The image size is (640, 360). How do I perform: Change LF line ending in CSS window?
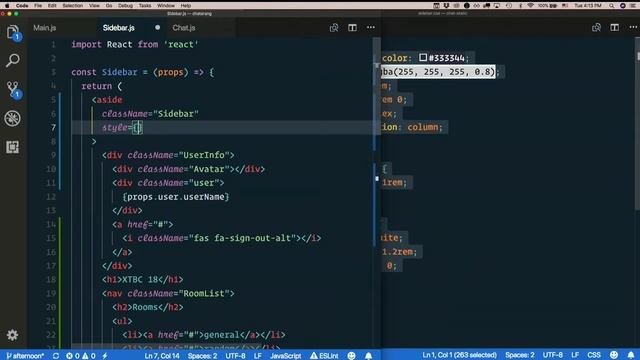[575, 355]
